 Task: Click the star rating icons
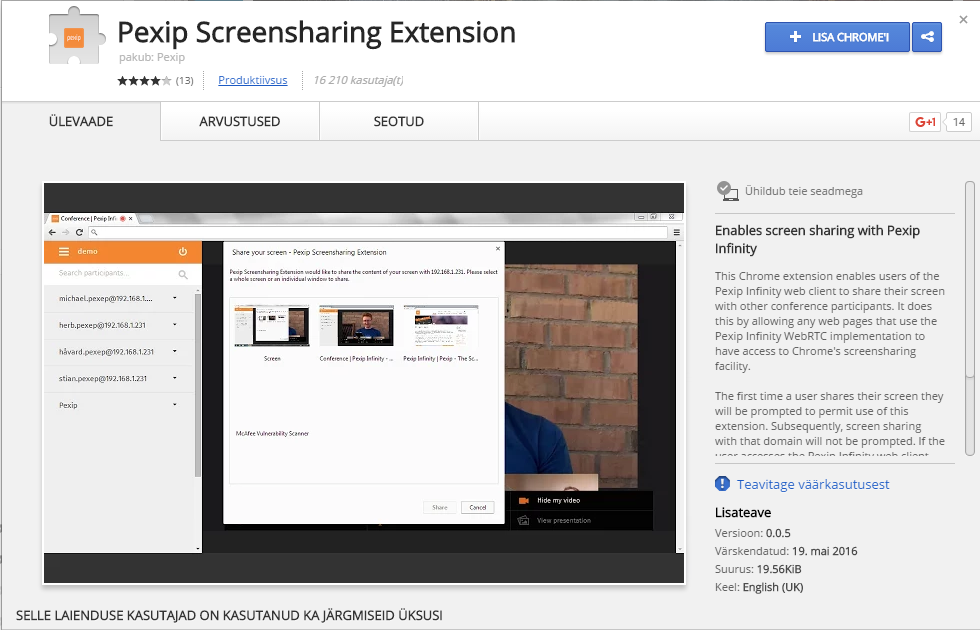coord(144,80)
